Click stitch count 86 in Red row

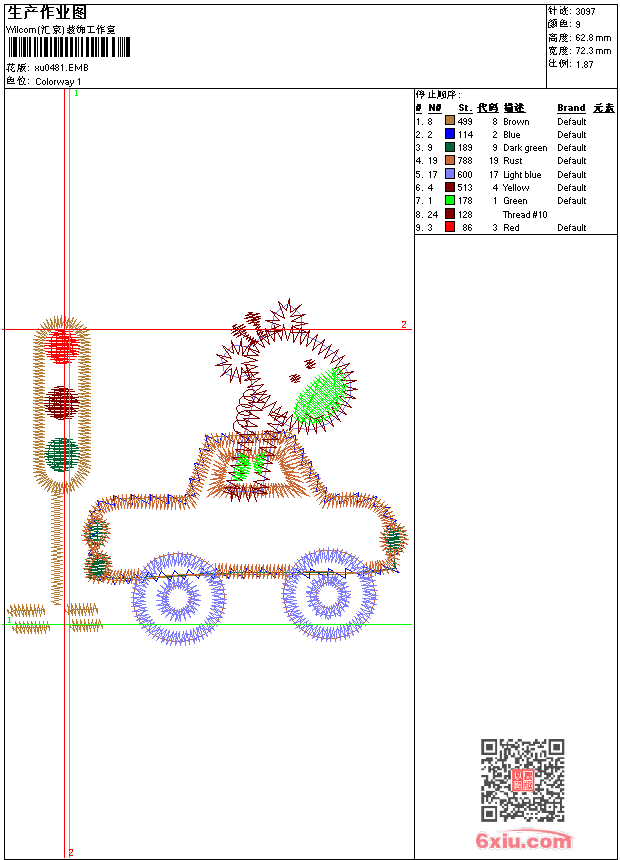click(x=467, y=228)
